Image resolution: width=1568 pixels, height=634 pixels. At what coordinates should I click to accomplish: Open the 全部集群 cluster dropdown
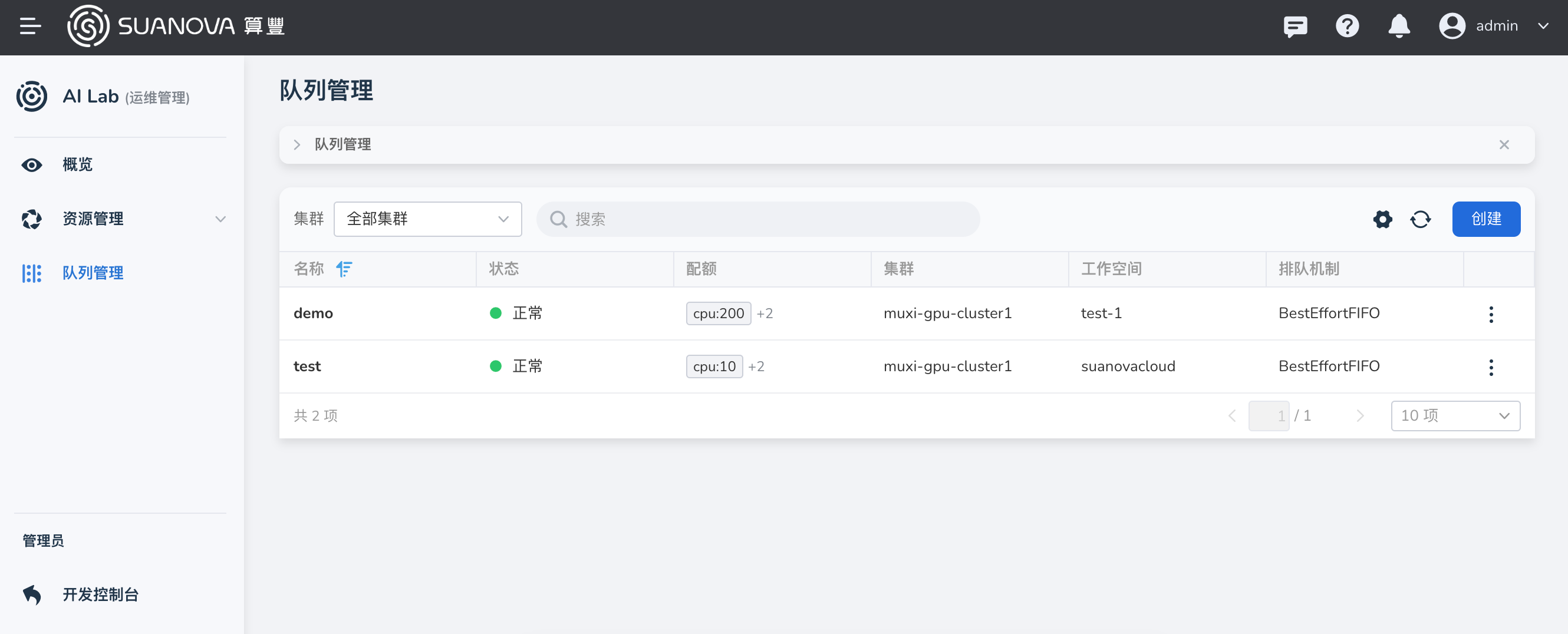(427, 219)
